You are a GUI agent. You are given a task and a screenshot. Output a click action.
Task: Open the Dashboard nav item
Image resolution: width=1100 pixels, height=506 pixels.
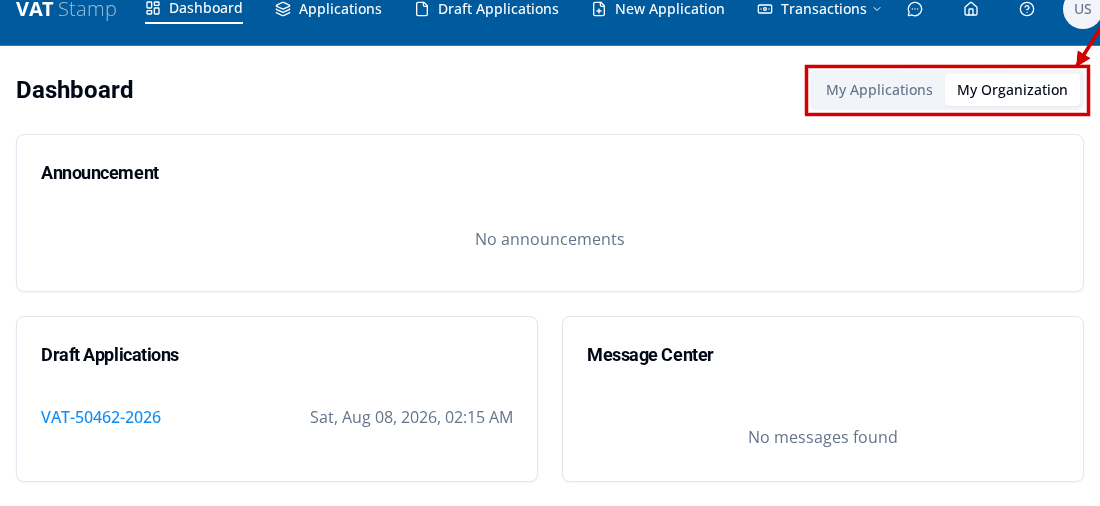click(194, 9)
